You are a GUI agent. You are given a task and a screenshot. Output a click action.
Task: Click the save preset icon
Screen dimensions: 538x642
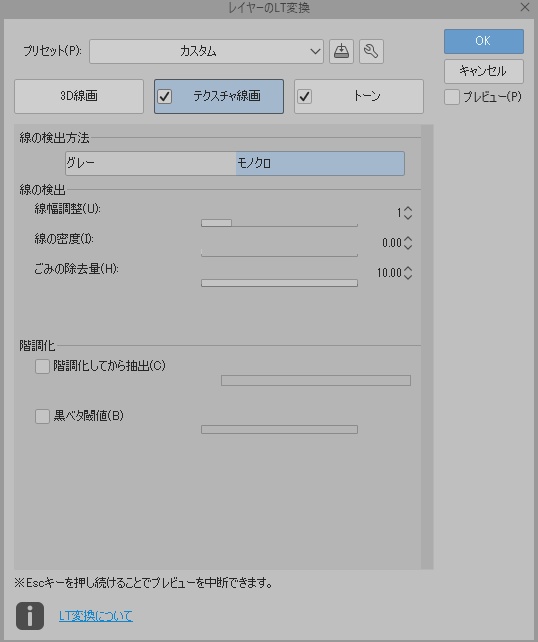tap(341, 51)
